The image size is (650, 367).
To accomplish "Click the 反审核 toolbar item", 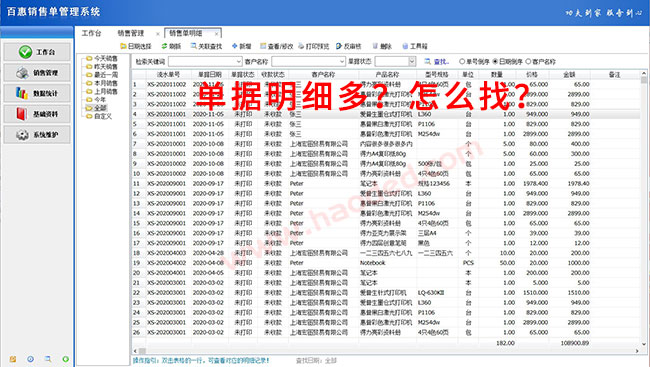I will tap(349, 46).
